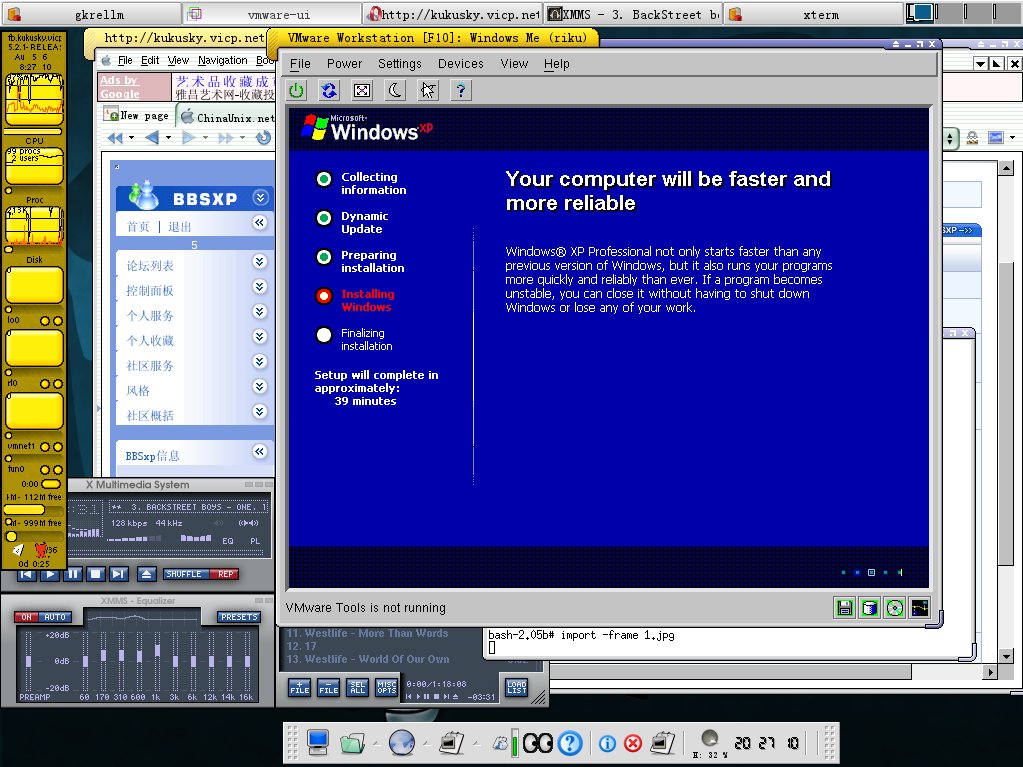
Task: Click the VMware power on/off toolbar icon
Action: 297,91
